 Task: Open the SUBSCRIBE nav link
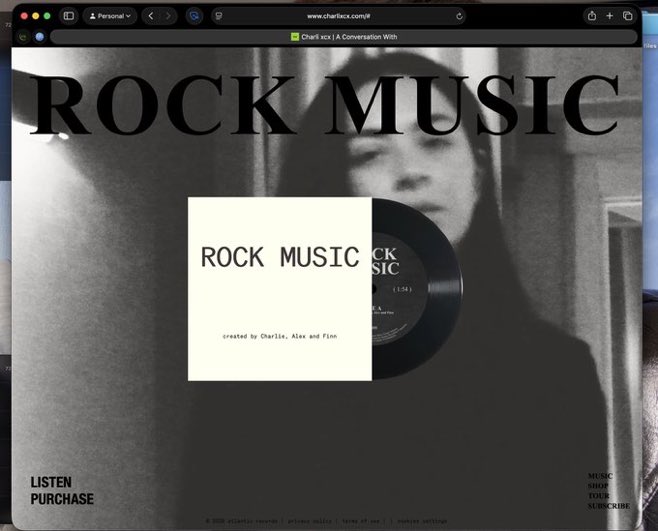tap(608, 506)
